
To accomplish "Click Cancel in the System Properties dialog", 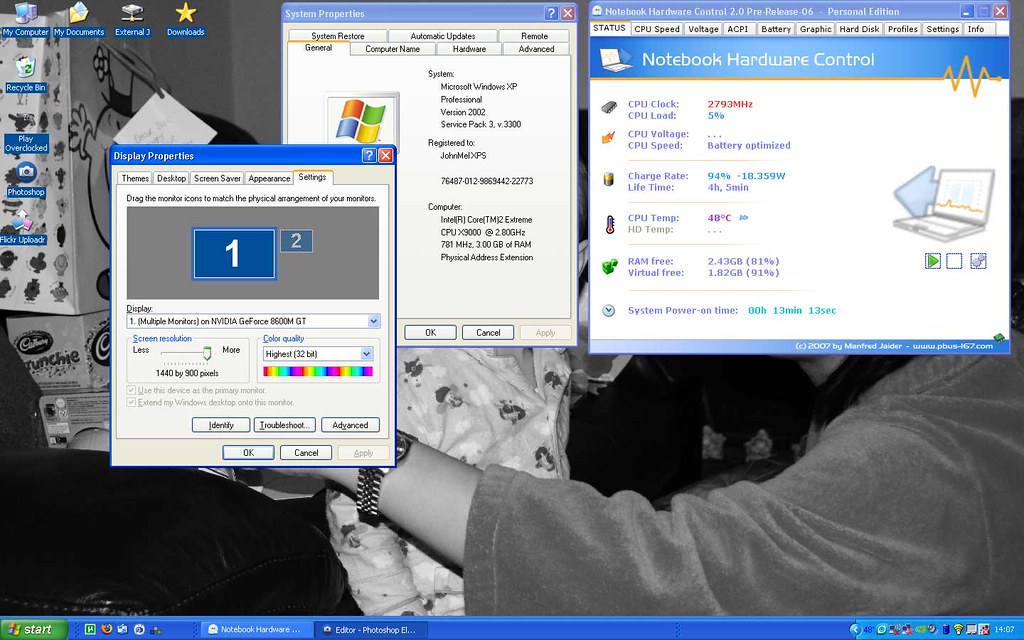I will (488, 332).
